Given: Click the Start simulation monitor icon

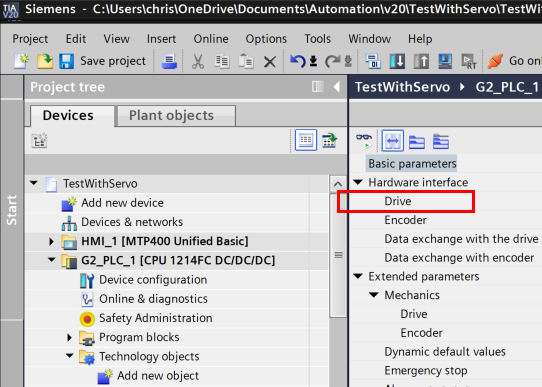Looking at the screenshot, I should [445, 61].
